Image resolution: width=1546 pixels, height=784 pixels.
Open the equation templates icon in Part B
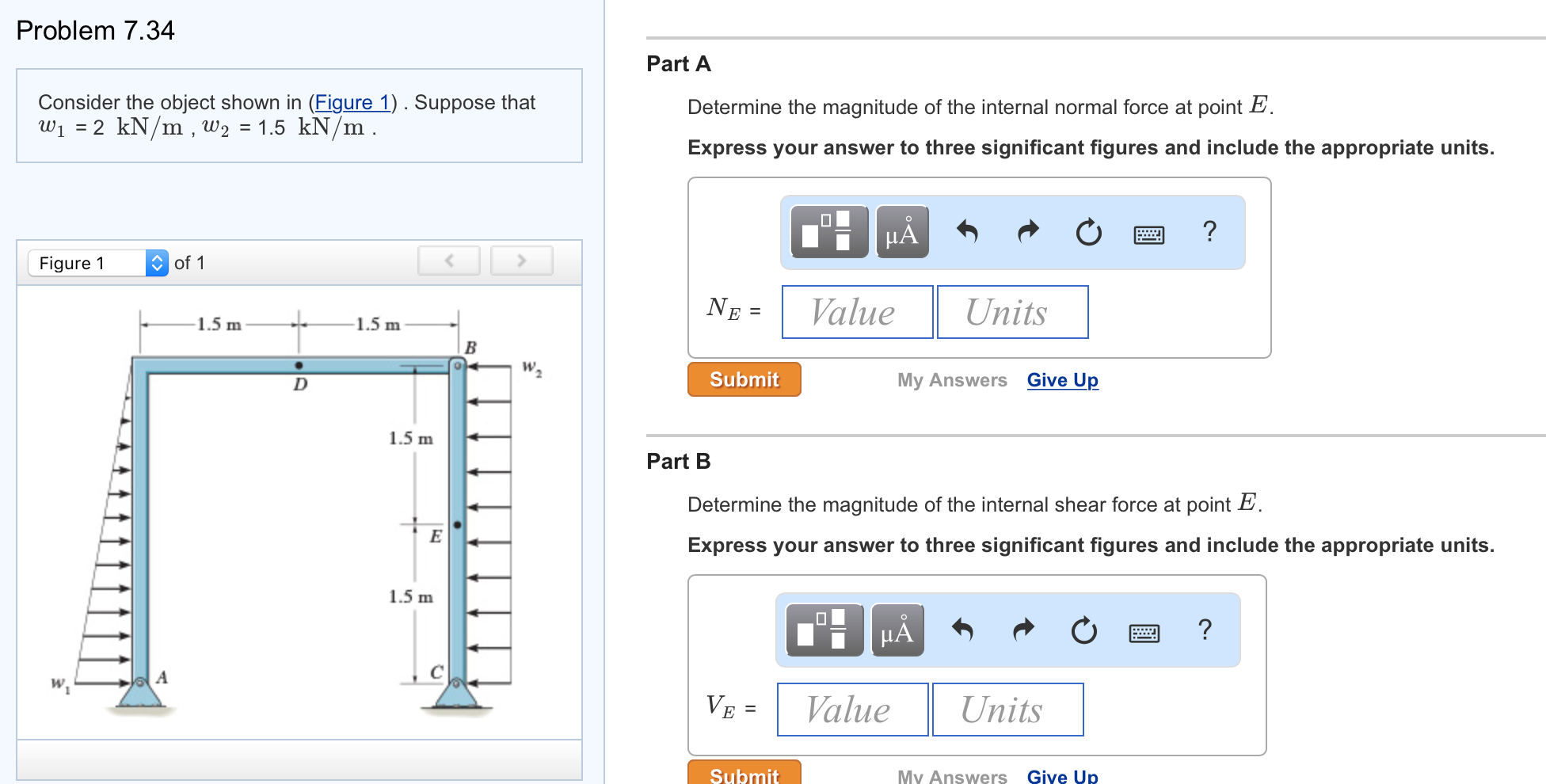pos(824,630)
